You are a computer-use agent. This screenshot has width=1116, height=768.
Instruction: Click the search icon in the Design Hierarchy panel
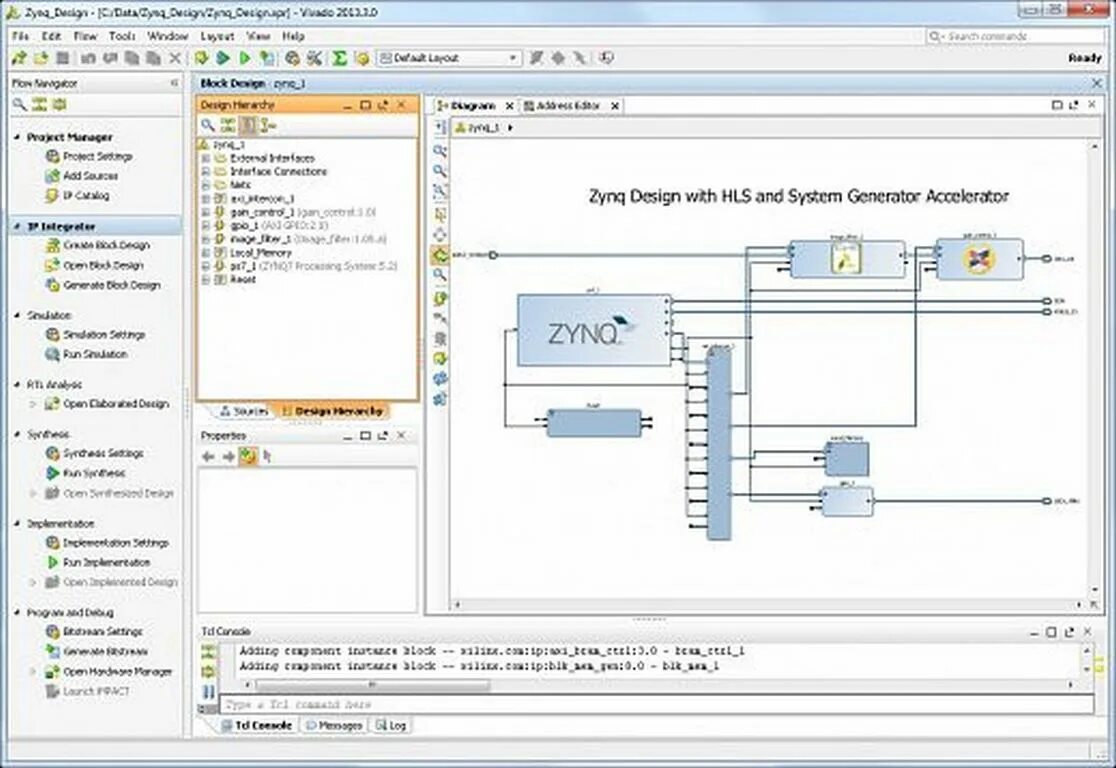[207, 125]
